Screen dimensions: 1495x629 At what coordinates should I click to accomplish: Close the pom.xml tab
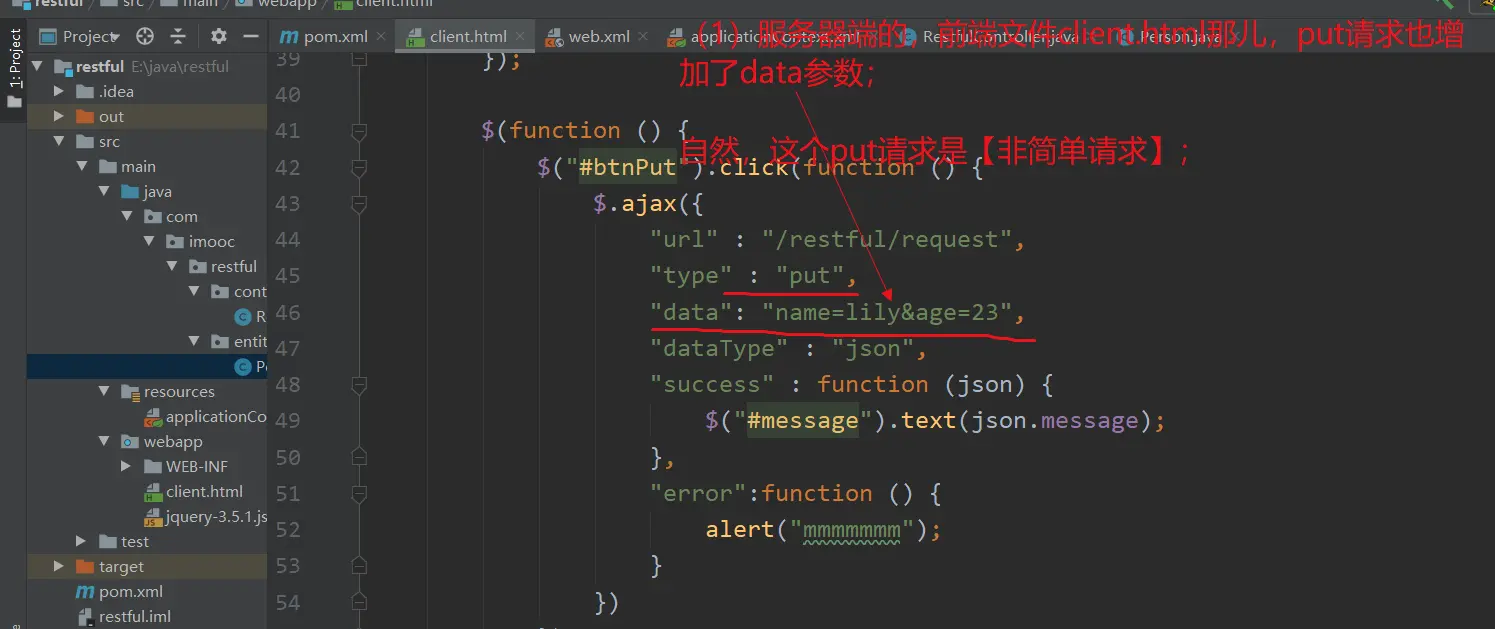click(382, 37)
